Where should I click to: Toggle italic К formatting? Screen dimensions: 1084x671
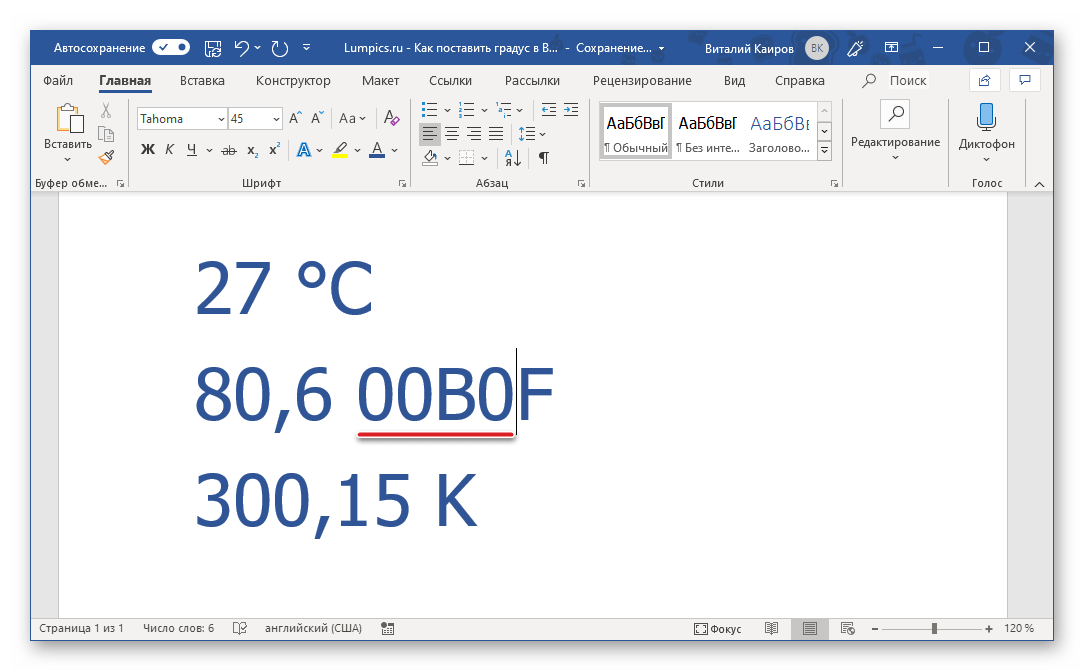click(x=169, y=149)
